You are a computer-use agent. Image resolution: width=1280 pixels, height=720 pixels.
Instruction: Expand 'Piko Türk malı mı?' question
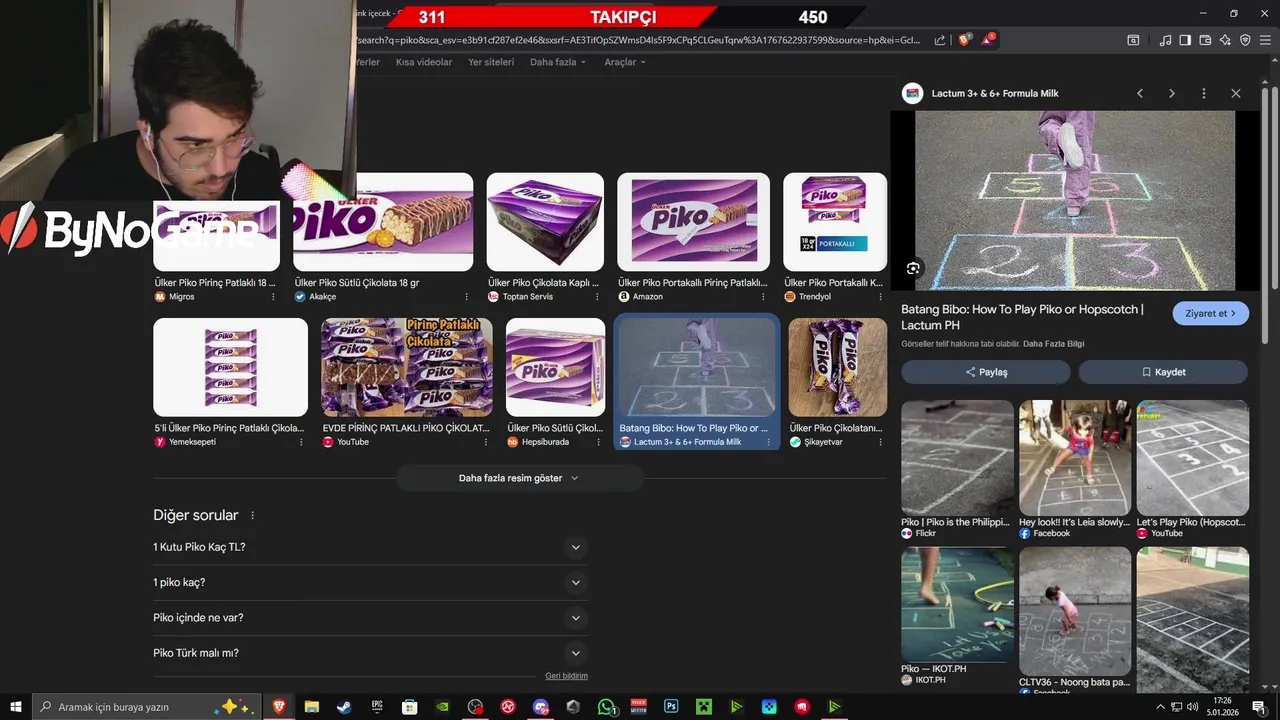pos(370,653)
